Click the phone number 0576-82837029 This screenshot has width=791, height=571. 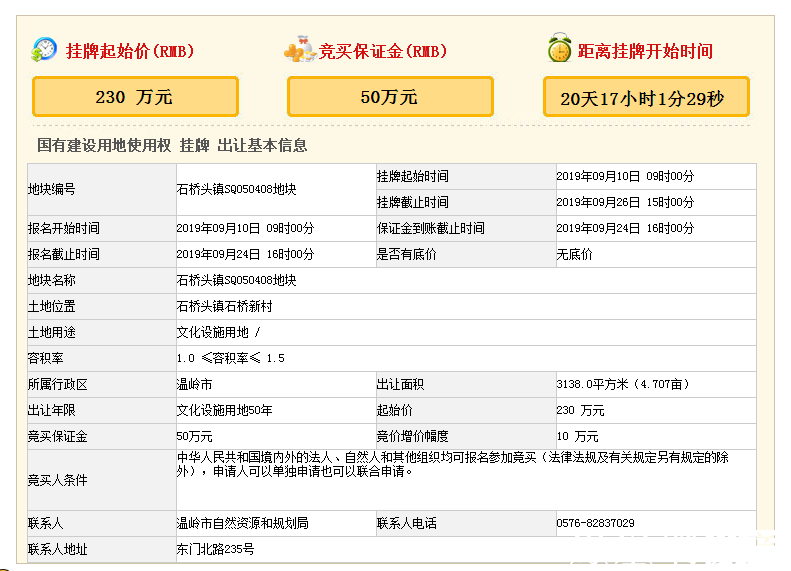[x=595, y=523]
